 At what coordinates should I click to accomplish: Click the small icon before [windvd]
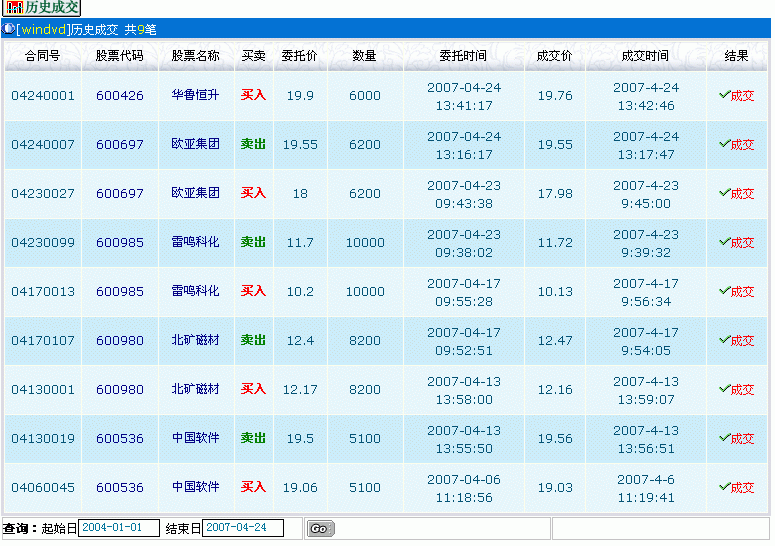[x=8, y=29]
